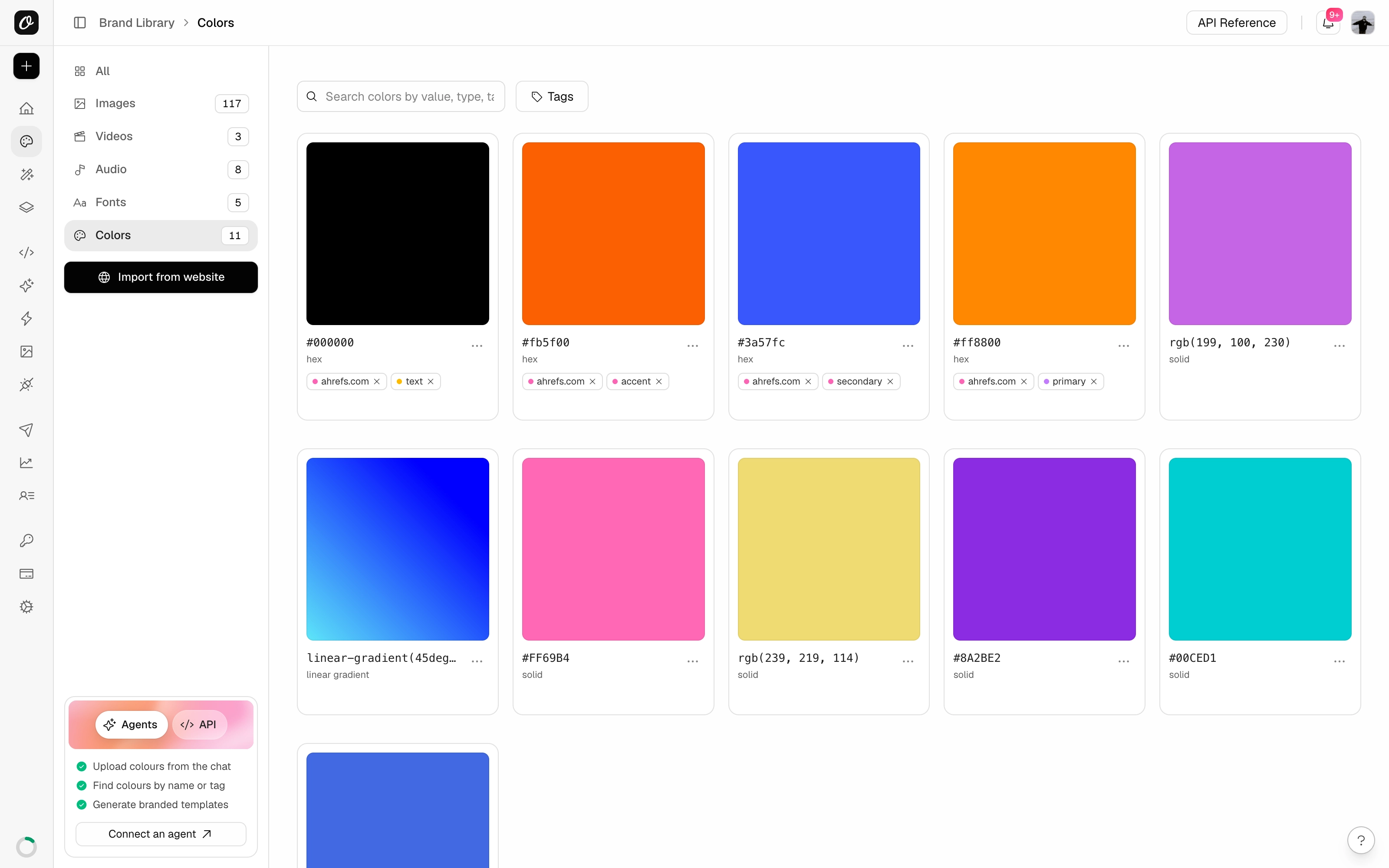Select the cyan #00CED1 swatch
Image resolution: width=1389 pixels, height=868 pixels.
[1260, 549]
